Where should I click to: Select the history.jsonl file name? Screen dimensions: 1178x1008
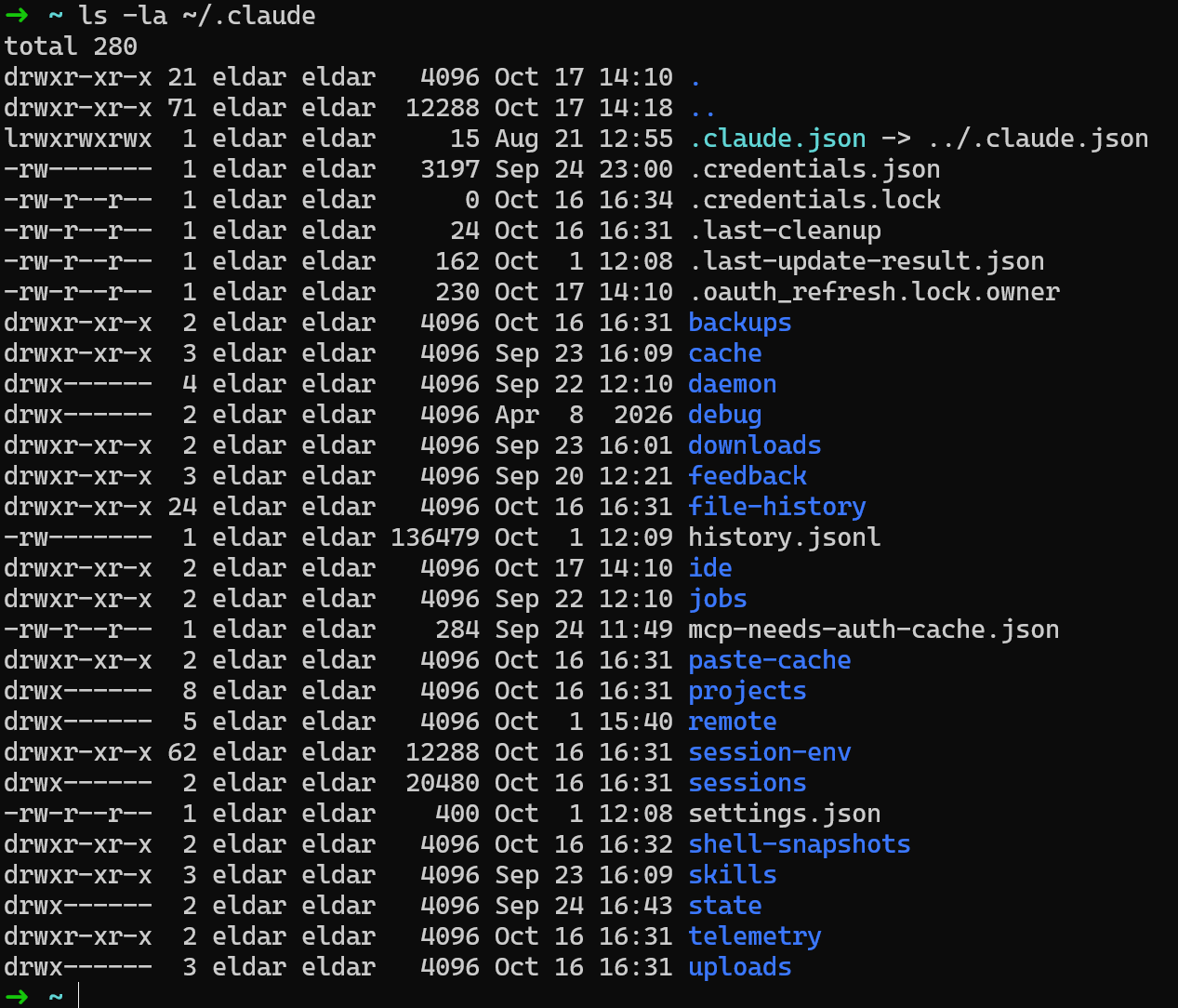(785, 537)
